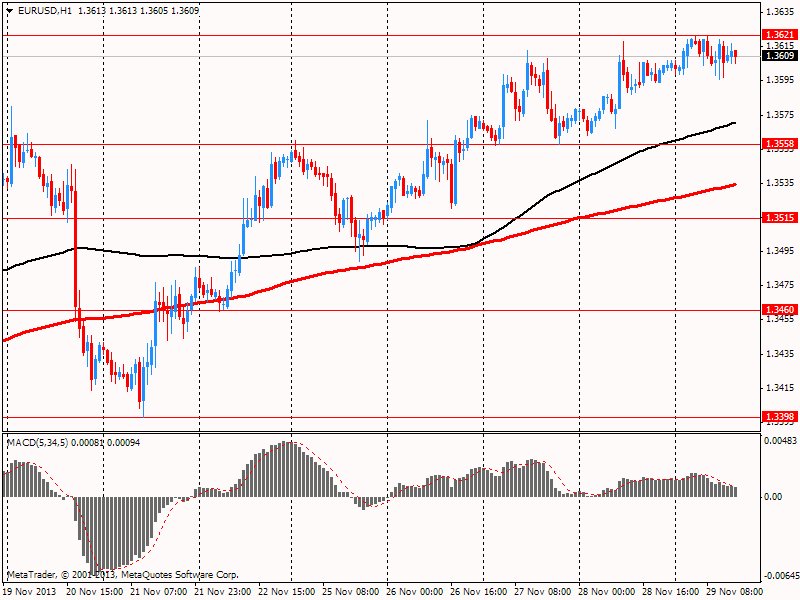Click the chart menu triangle beside EURUSD,H1
Image resolution: width=800 pixels, height=600 pixels.
(10, 10)
